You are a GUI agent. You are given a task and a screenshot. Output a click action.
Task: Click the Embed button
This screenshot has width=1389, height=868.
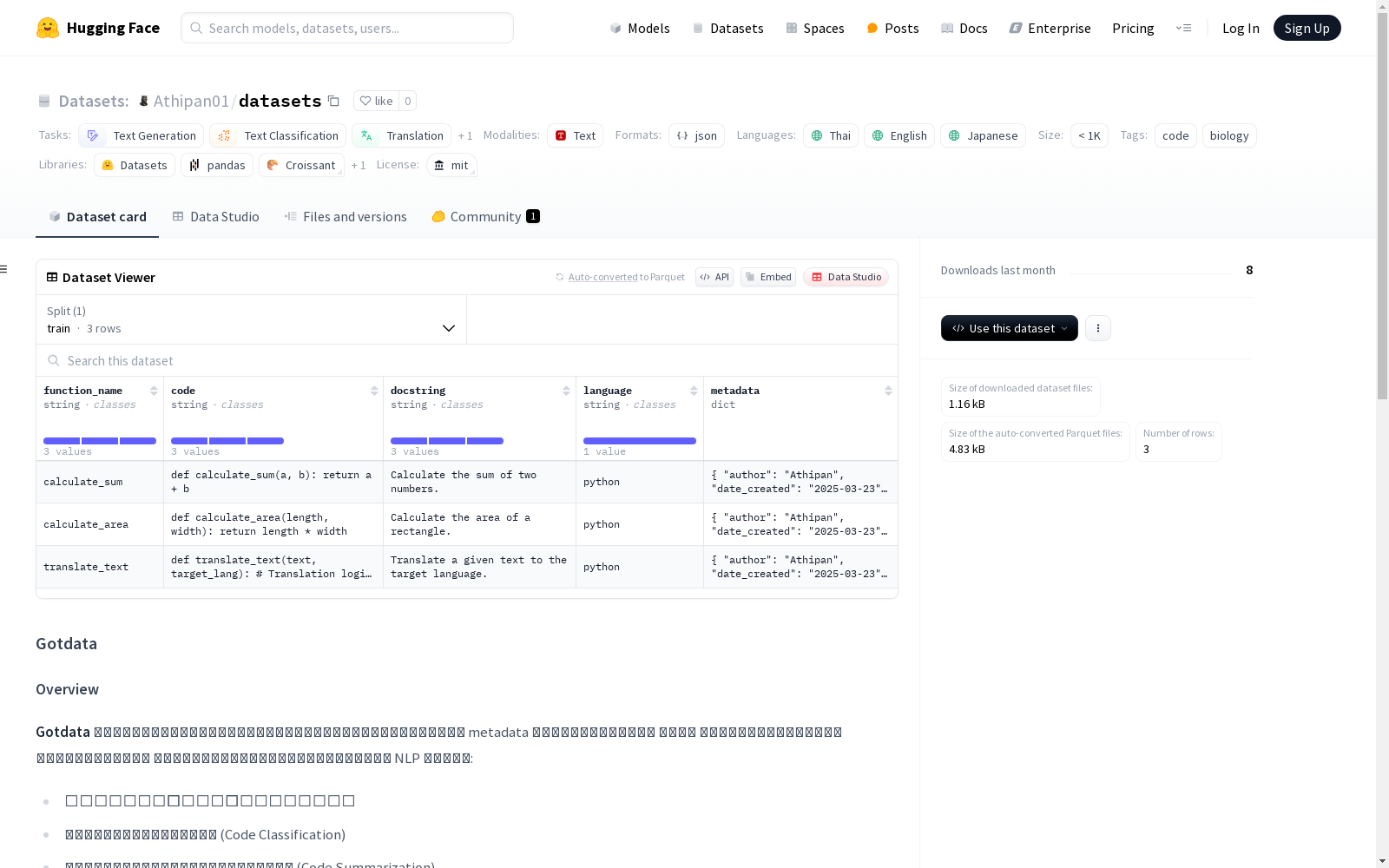pyautogui.click(x=768, y=277)
